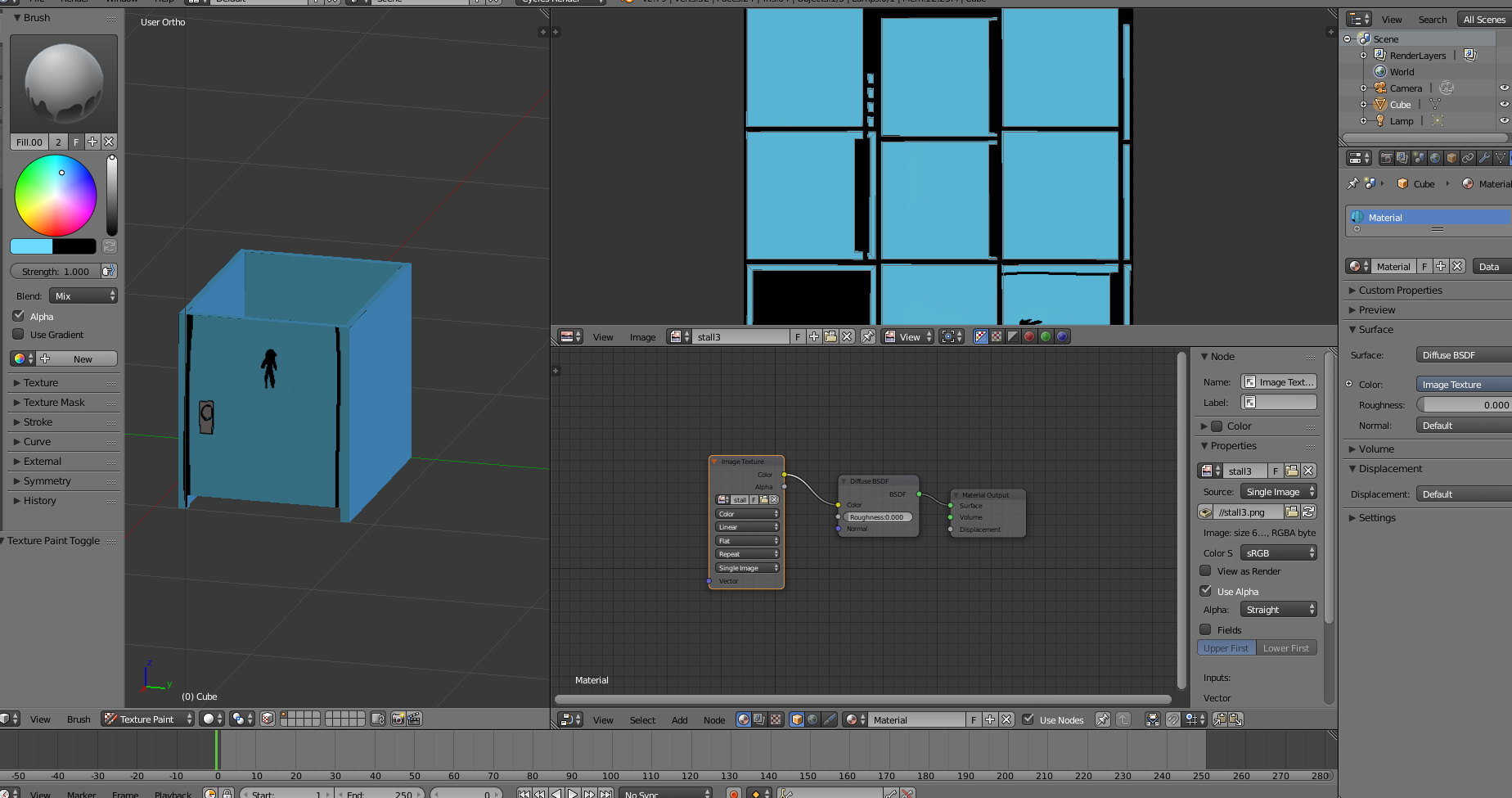Unlink the stall3 image in the image editor header
The height and width of the screenshot is (798, 1512).
[x=847, y=336]
